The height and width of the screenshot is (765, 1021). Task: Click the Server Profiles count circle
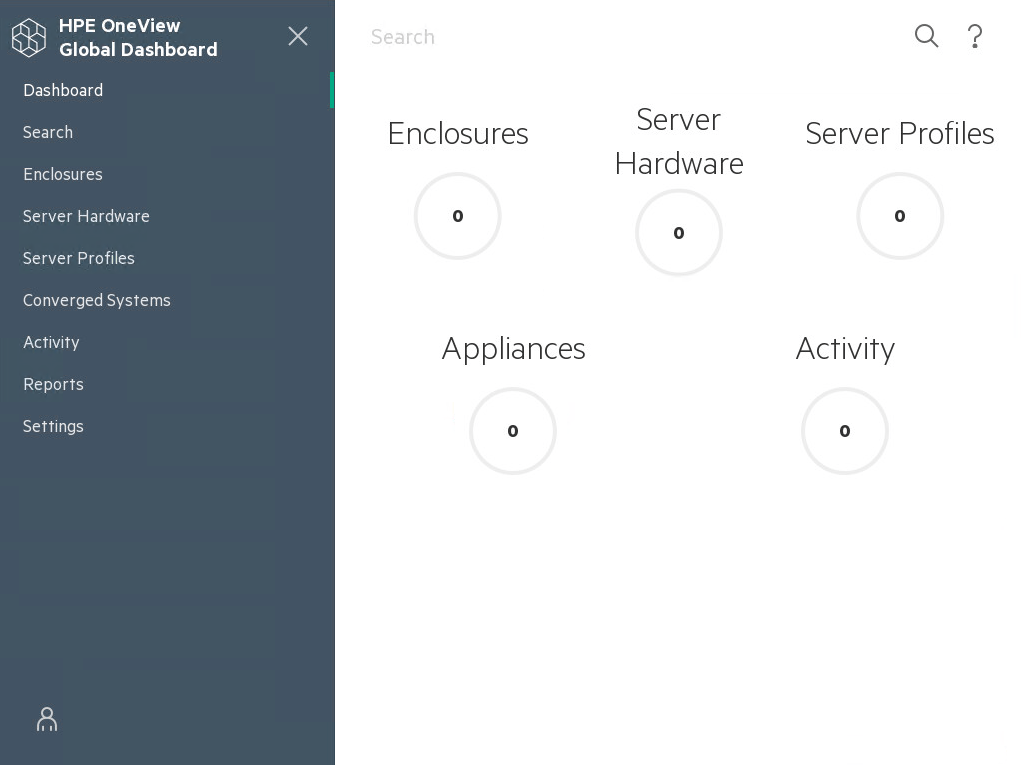tap(900, 216)
